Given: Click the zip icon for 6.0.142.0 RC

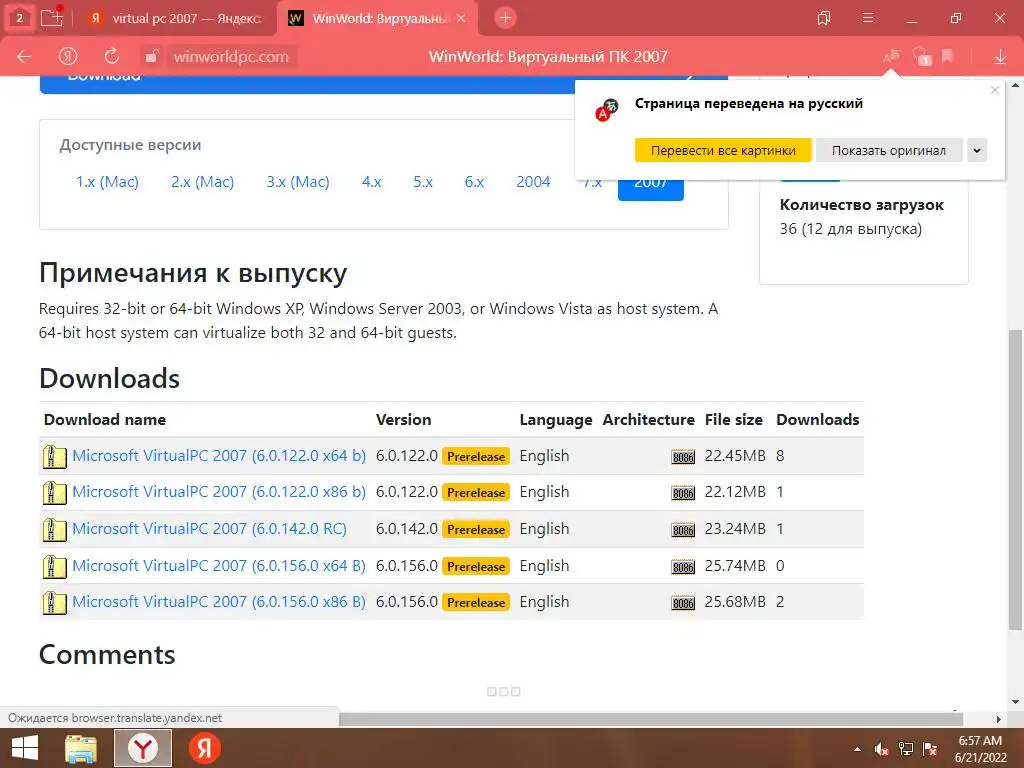Looking at the screenshot, I should point(54,530).
